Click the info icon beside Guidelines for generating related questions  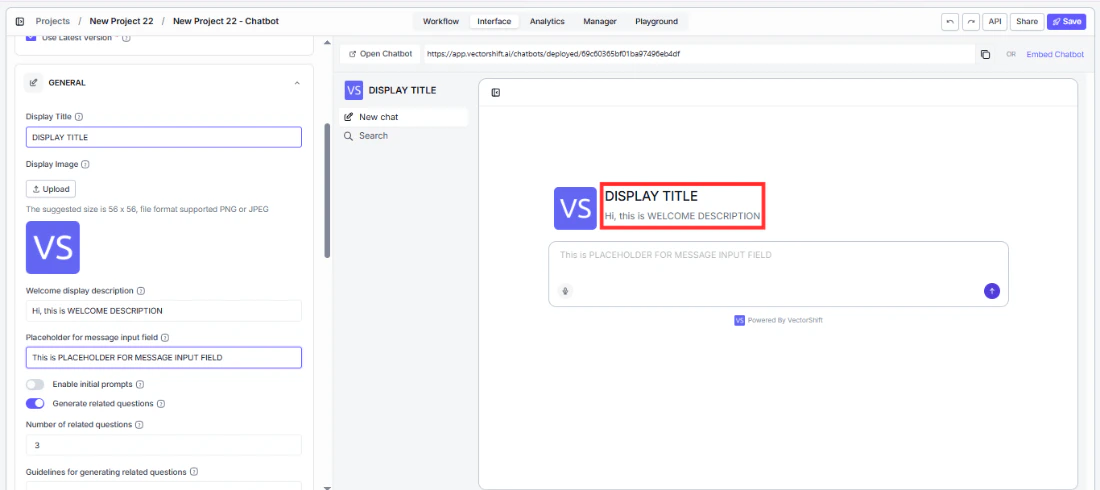click(194, 472)
